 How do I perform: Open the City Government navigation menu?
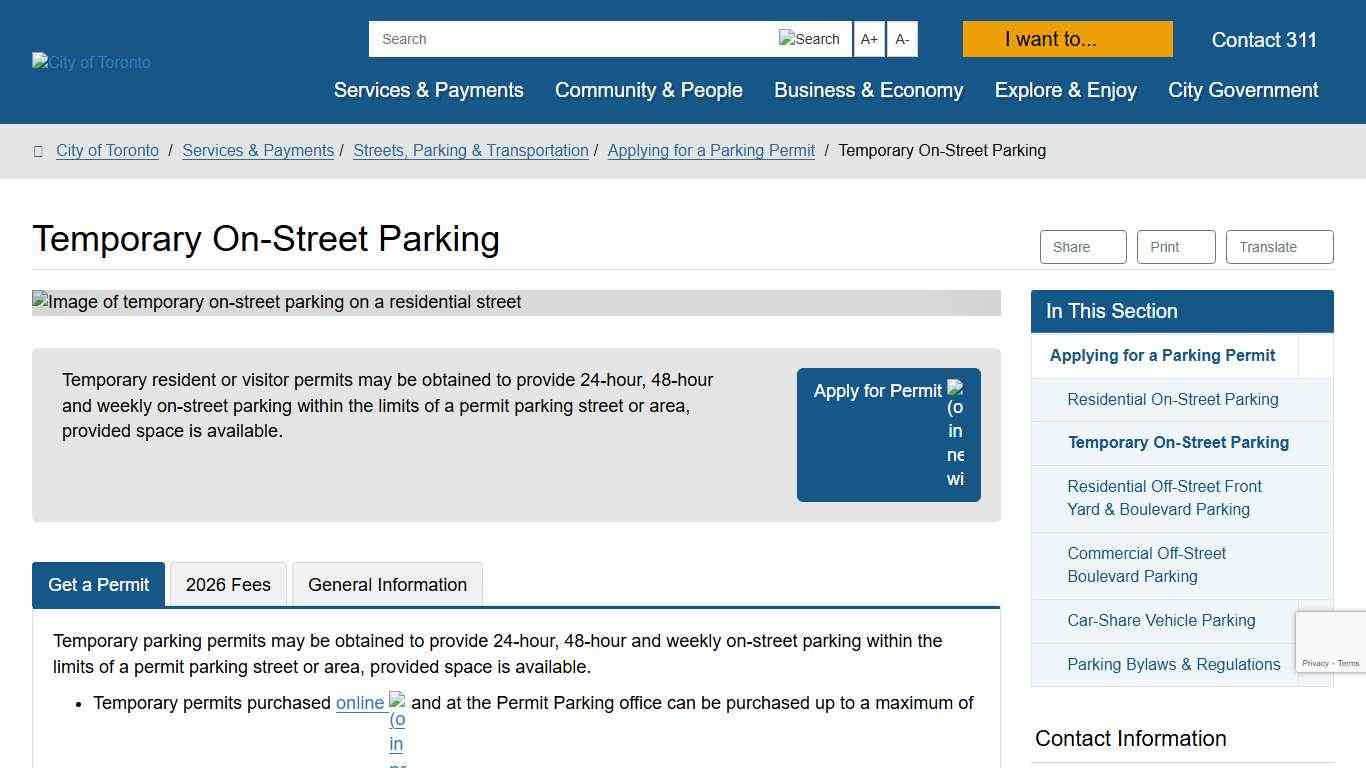[1241, 90]
